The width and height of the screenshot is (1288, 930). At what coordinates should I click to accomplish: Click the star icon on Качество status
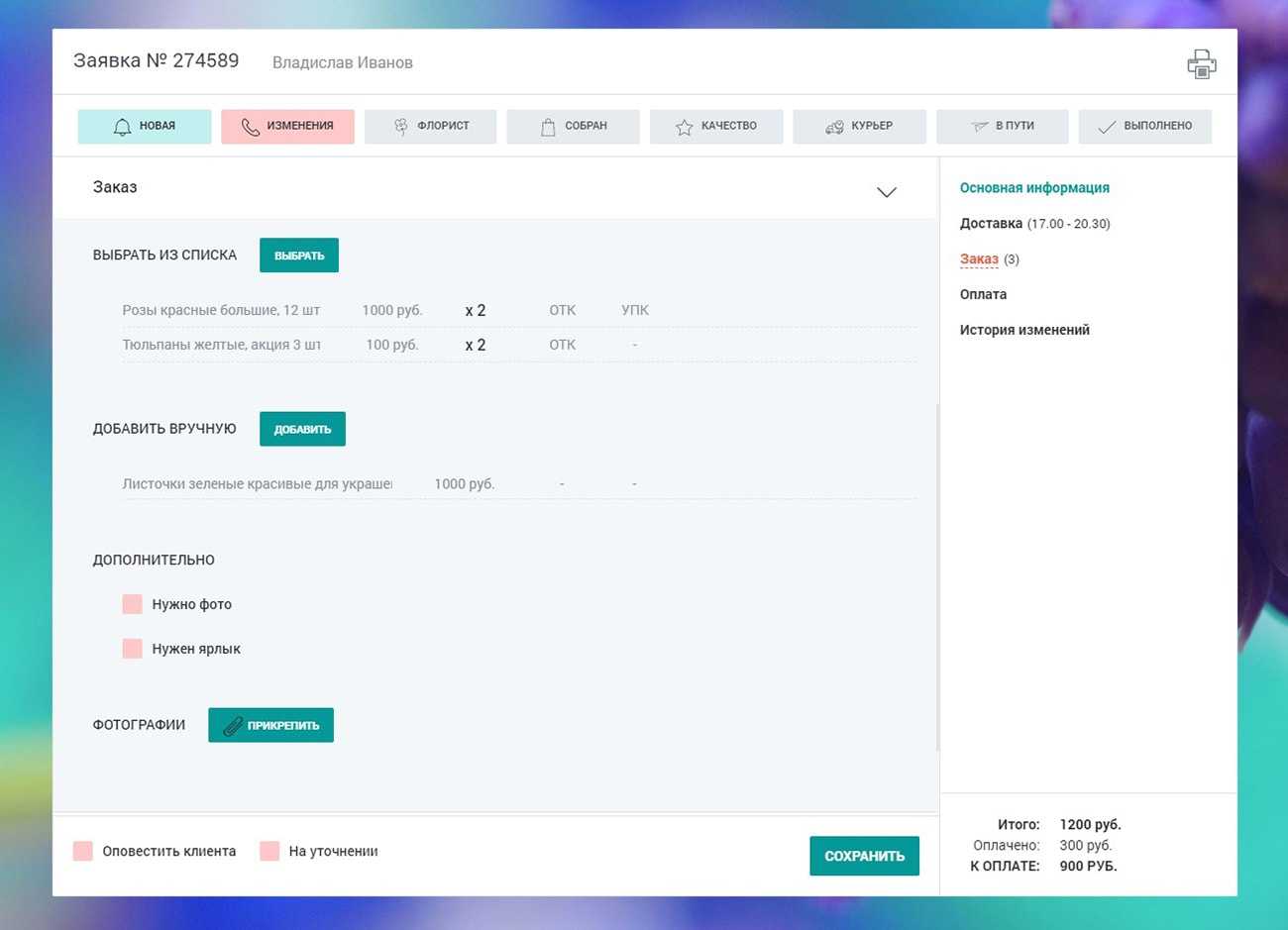pos(684,127)
